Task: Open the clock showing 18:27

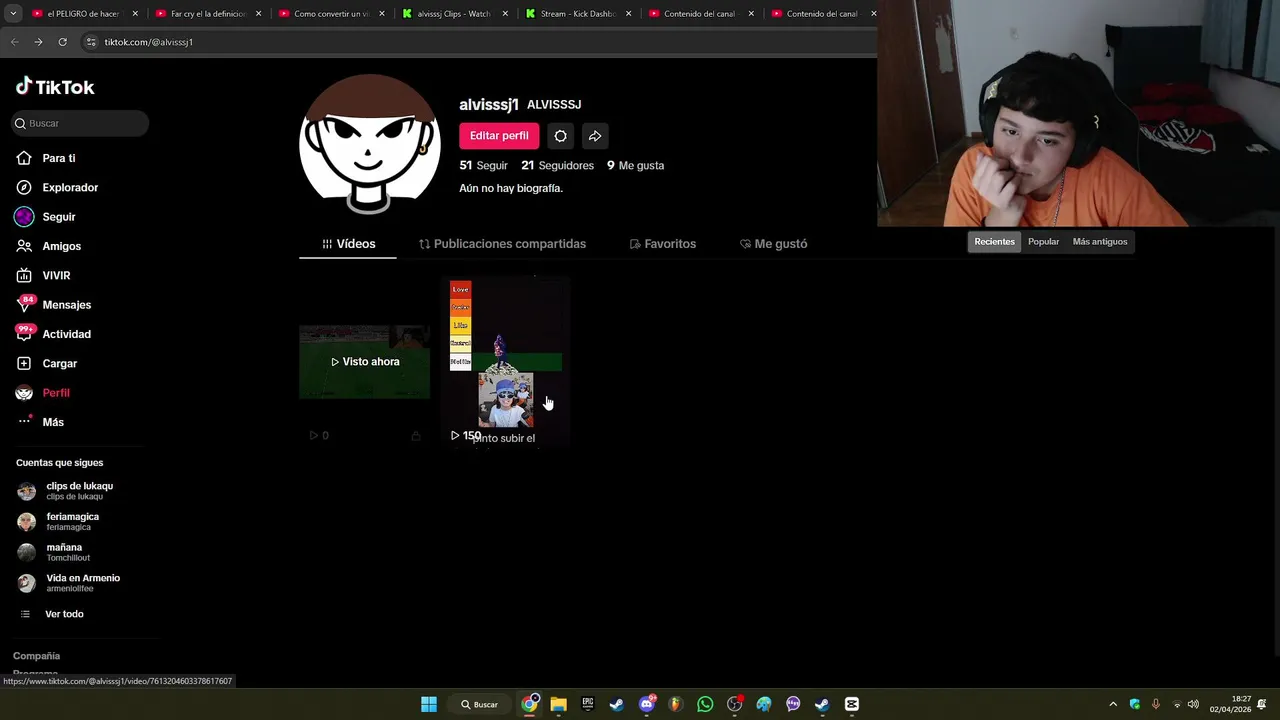Action: pyautogui.click(x=1230, y=704)
